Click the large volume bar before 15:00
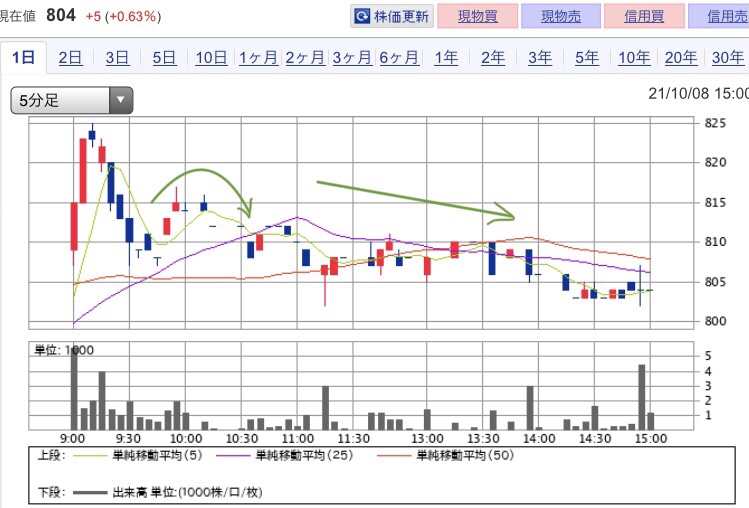The image size is (749, 508). click(x=642, y=397)
